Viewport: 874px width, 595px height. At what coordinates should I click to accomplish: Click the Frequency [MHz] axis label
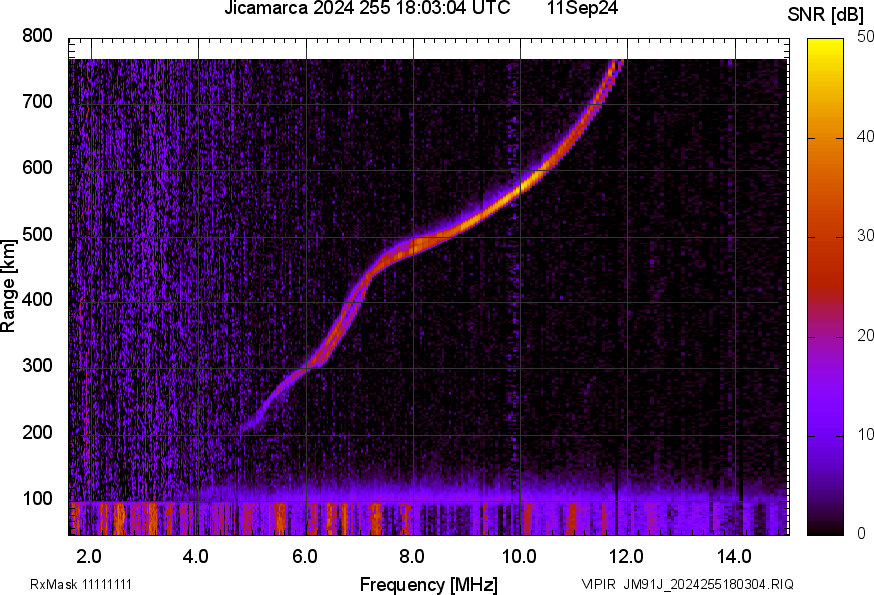tap(428, 583)
